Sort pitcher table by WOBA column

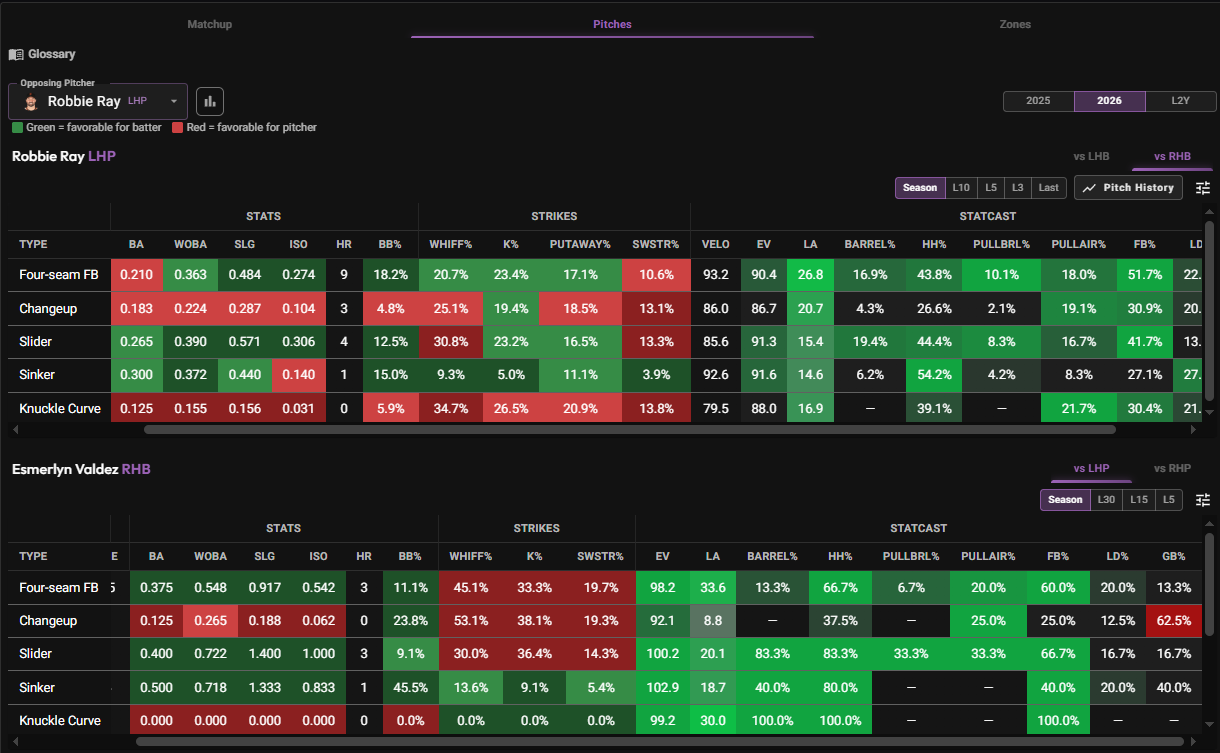tap(190, 244)
